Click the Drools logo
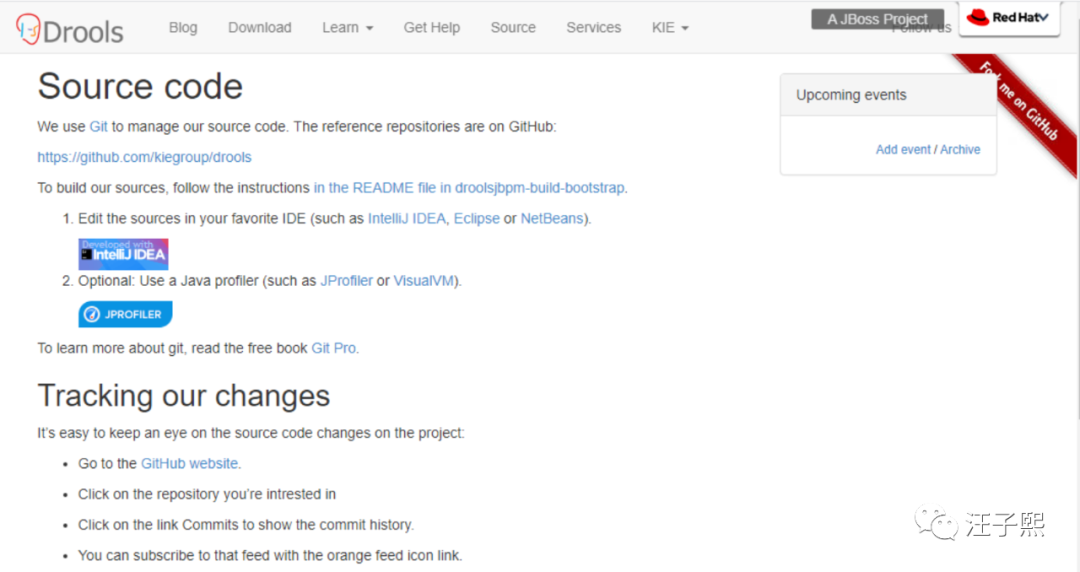 tap(70, 30)
